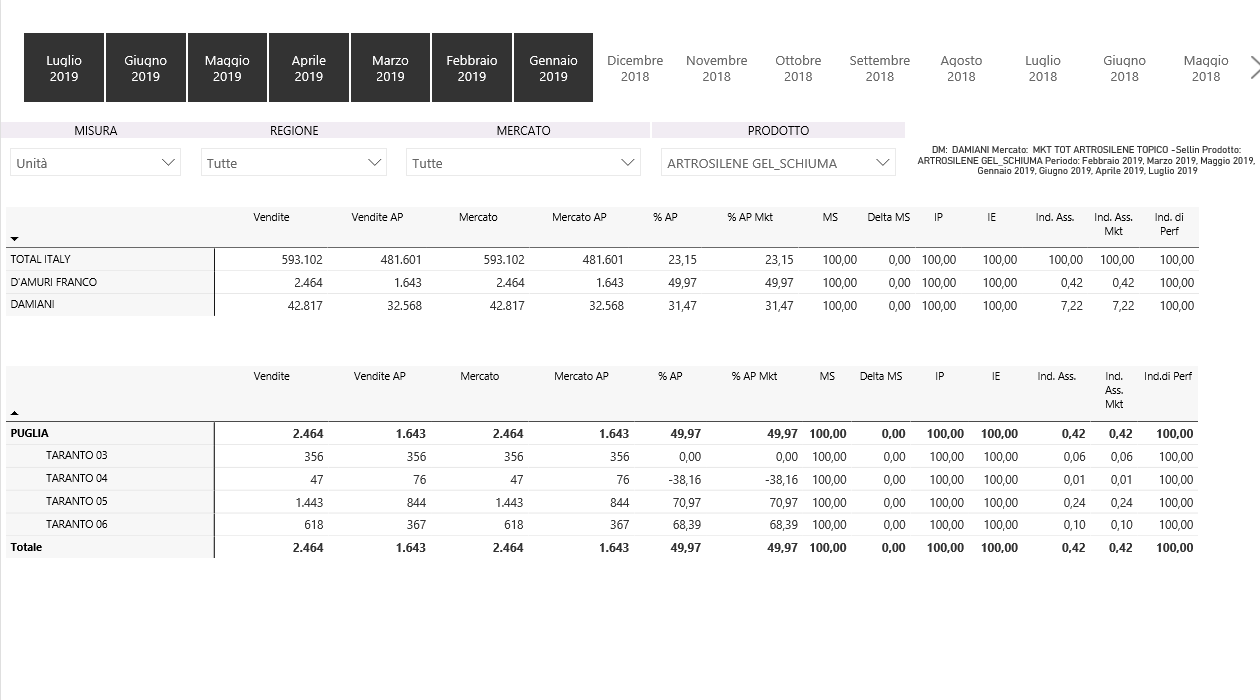
Task: Toggle the Dicembre 2018 month tile
Action: (635, 68)
